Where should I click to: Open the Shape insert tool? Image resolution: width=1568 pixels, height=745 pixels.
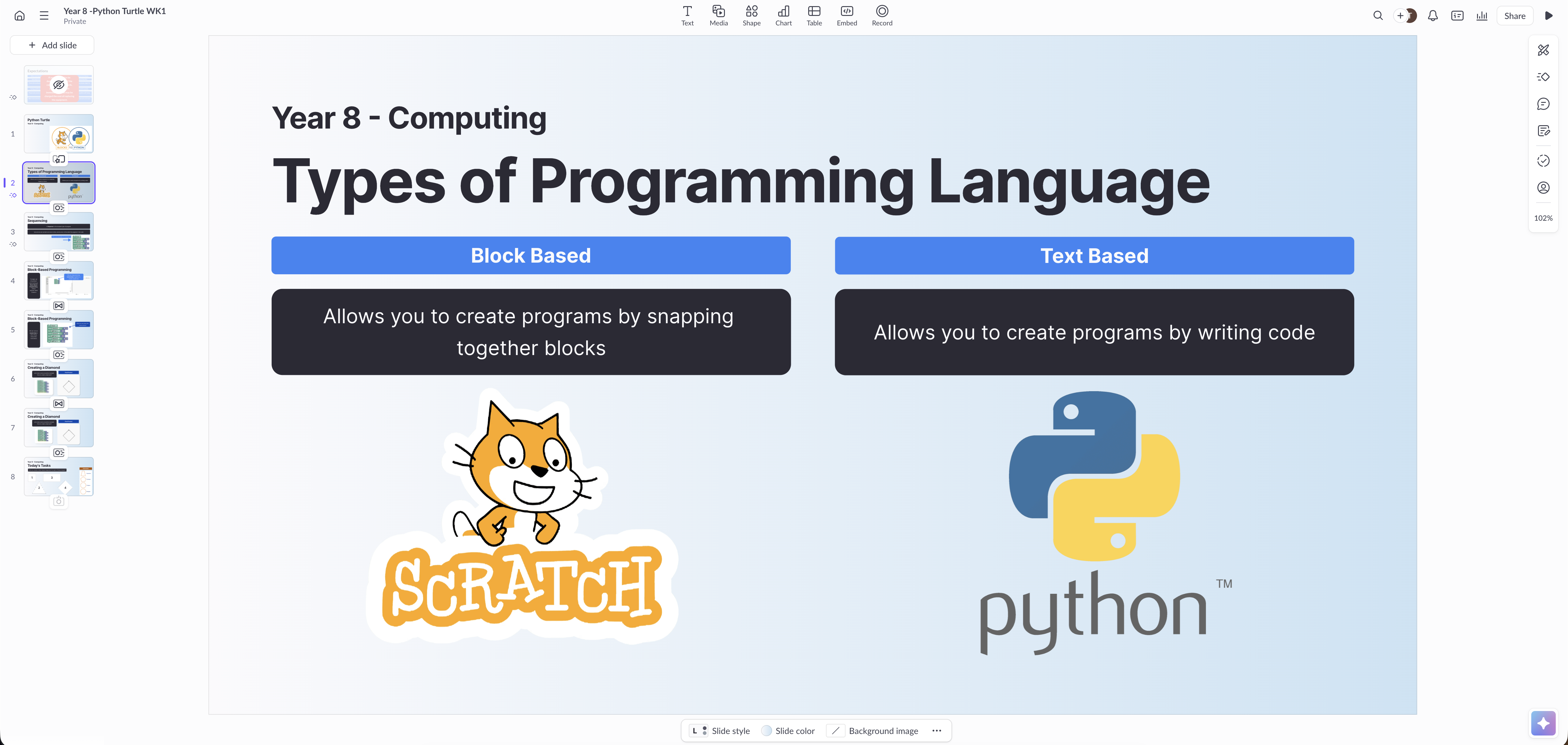point(751,16)
